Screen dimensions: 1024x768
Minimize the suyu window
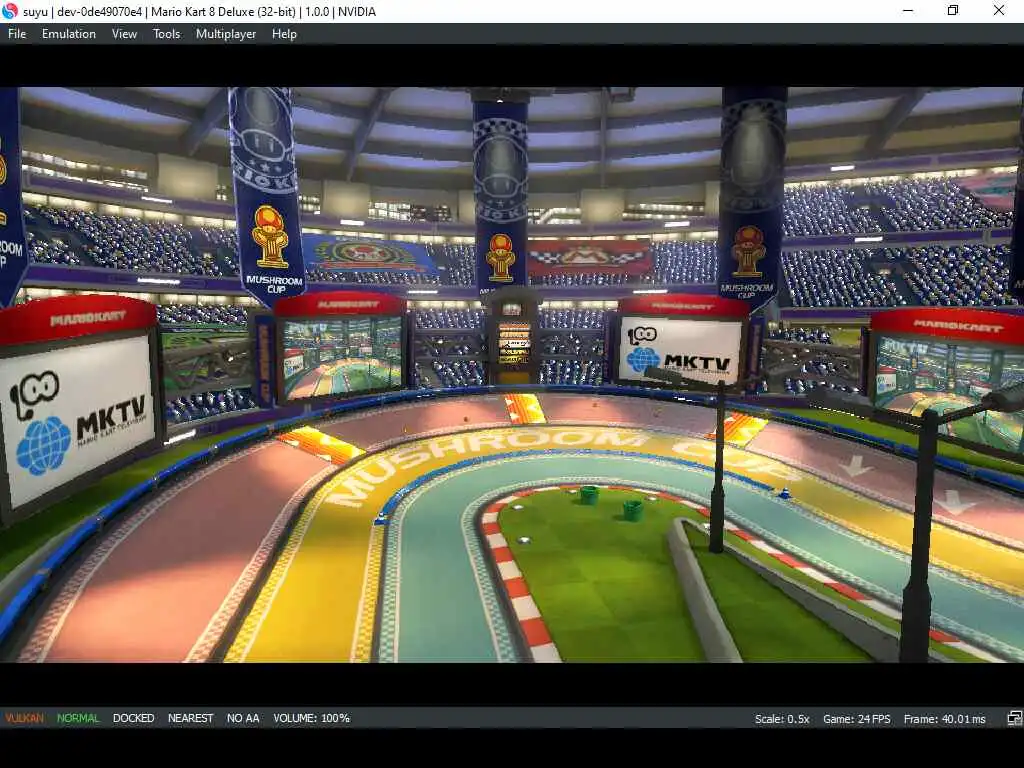908,11
